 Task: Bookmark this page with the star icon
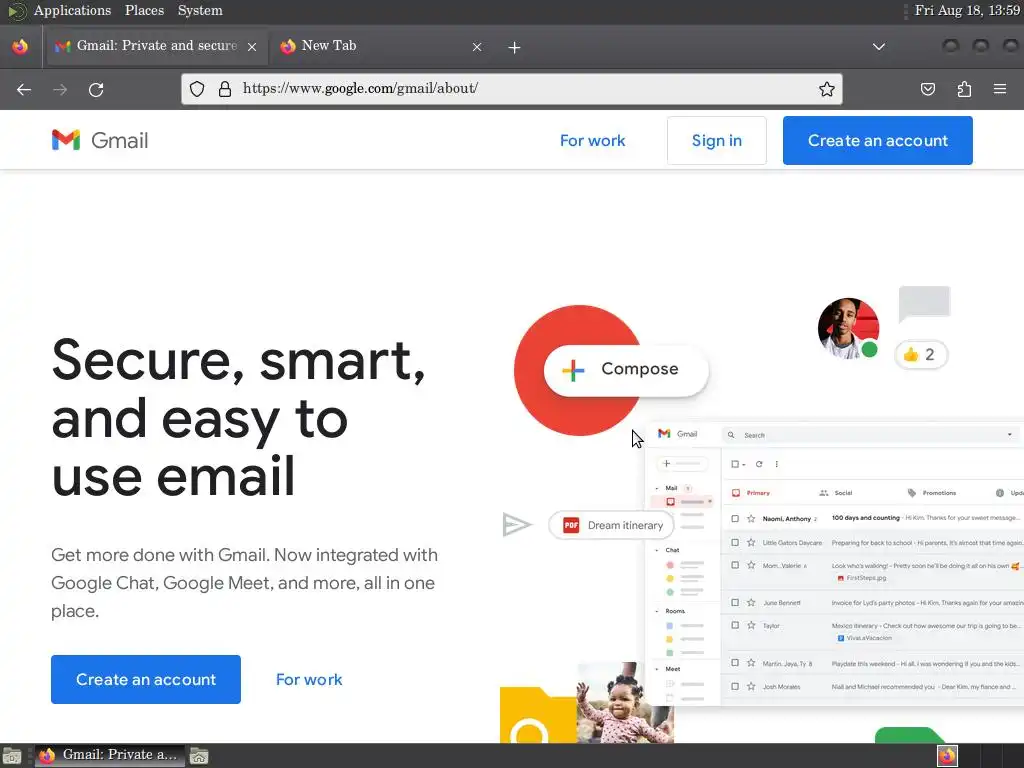pos(827,89)
